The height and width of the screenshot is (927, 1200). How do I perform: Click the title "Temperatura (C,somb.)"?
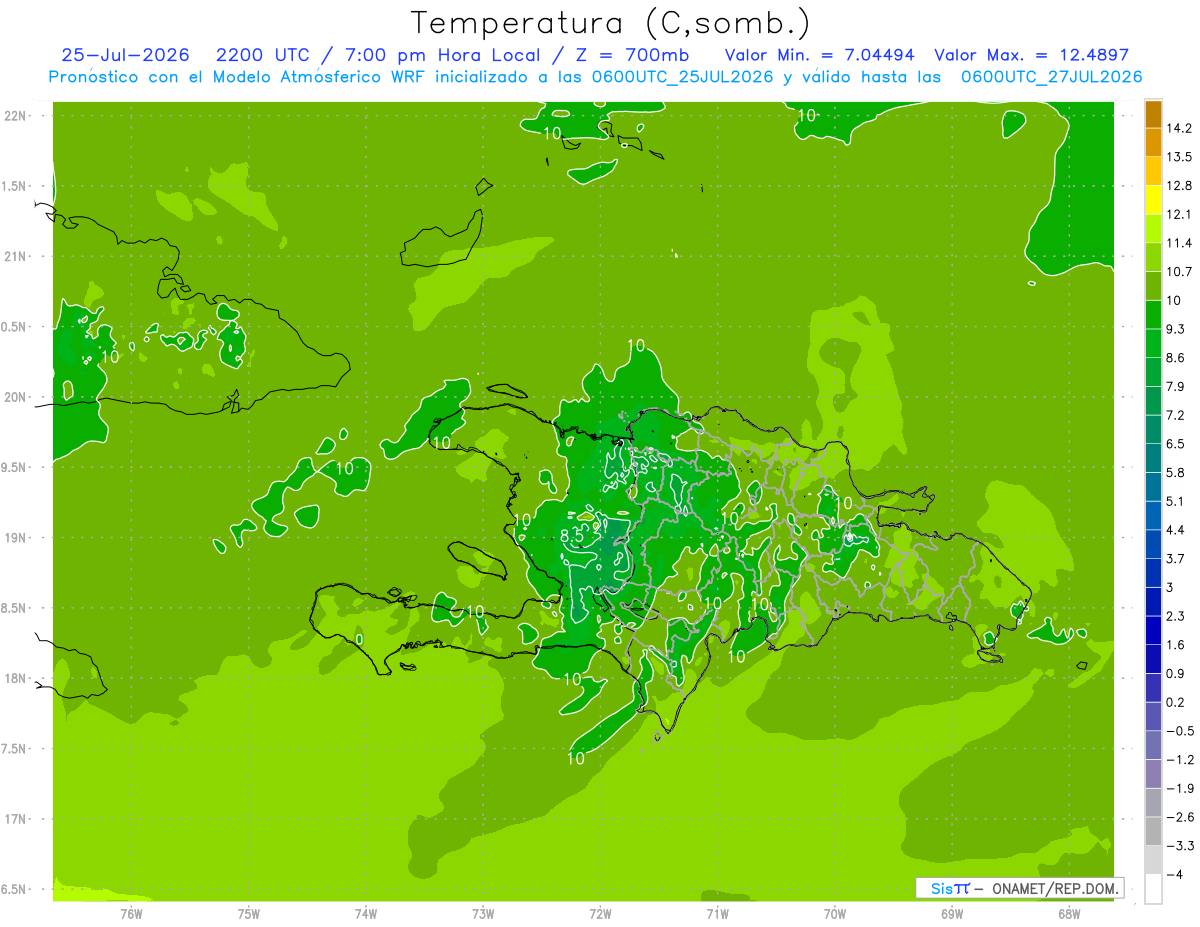tap(611, 24)
